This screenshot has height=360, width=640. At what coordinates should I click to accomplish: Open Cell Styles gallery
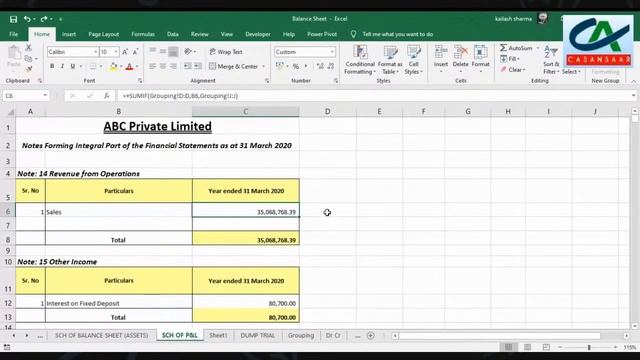(x=413, y=60)
